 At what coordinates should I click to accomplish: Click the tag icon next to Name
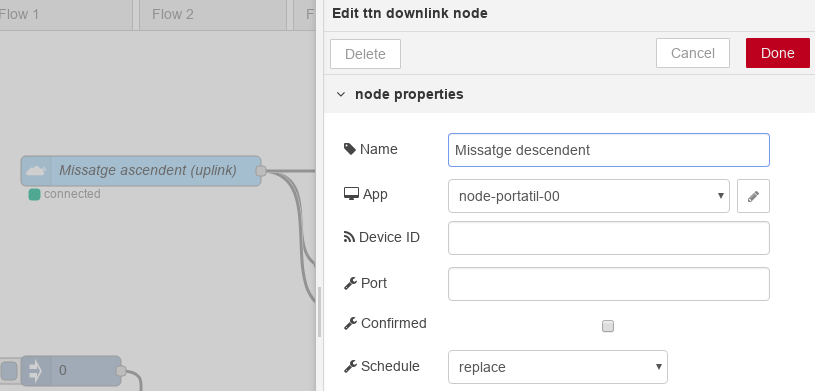click(350, 149)
